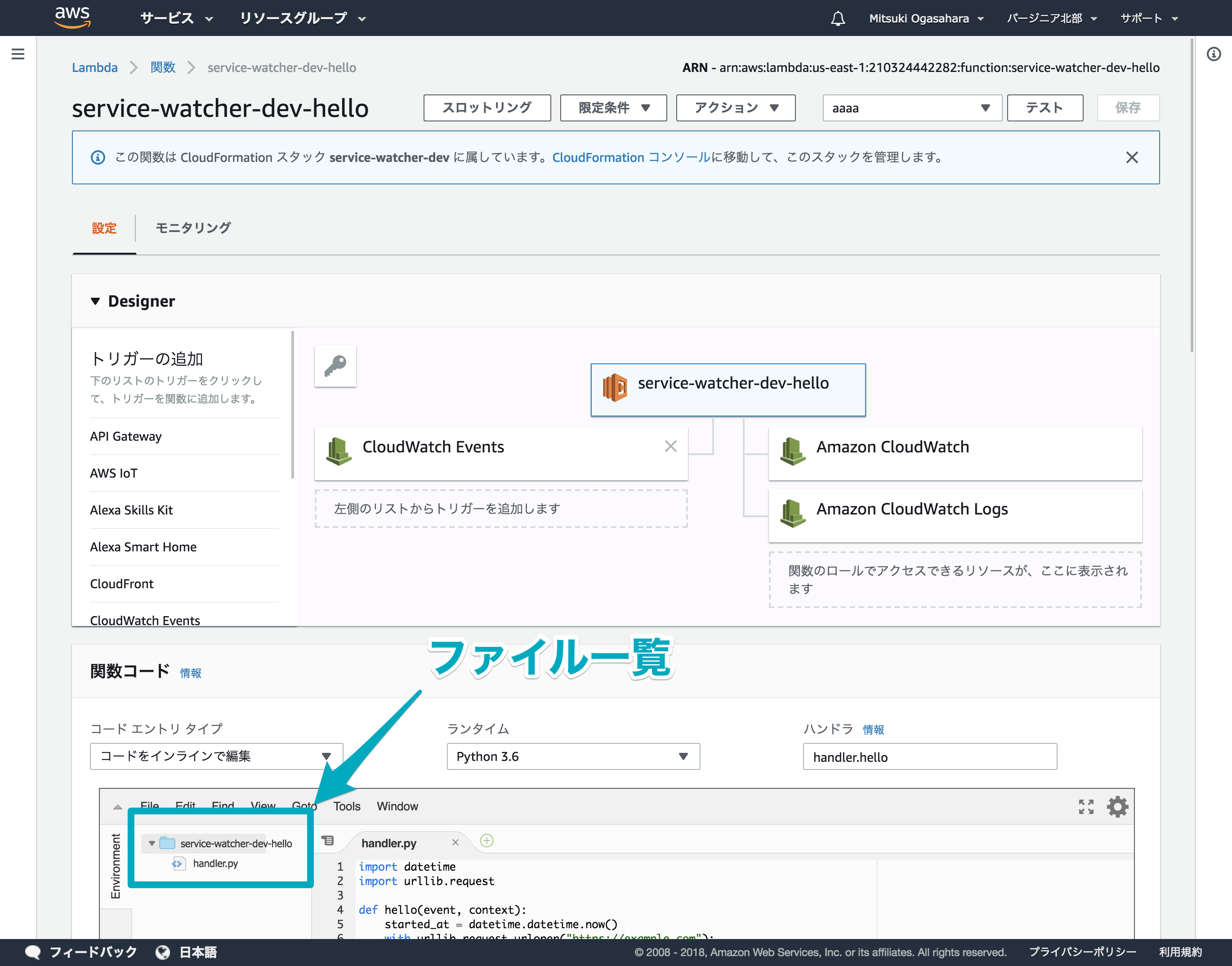Select the Amazon CloudWatch Logs resource card
1232x966 pixels.
[x=955, y=516]
